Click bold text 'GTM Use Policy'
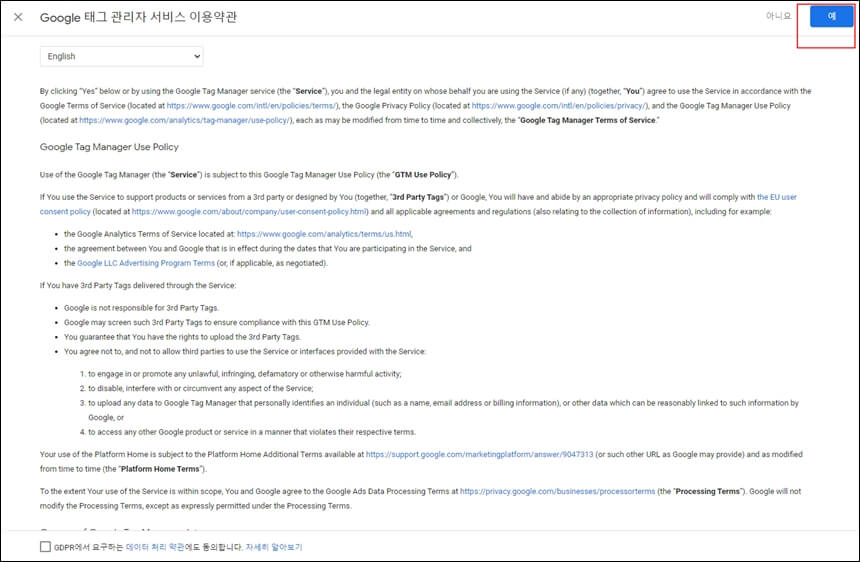 423,175
